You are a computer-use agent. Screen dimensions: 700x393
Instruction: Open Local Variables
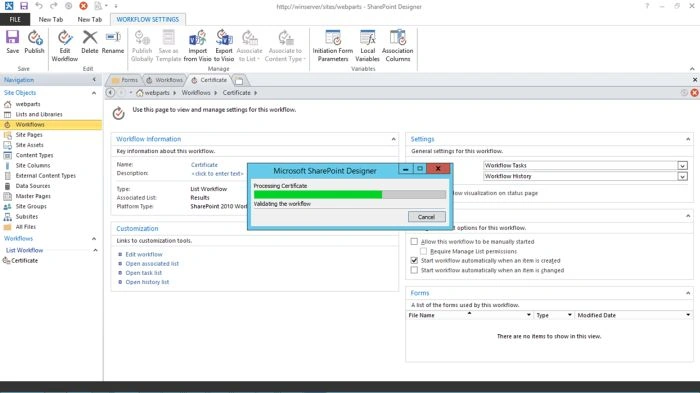pos(367,46)
